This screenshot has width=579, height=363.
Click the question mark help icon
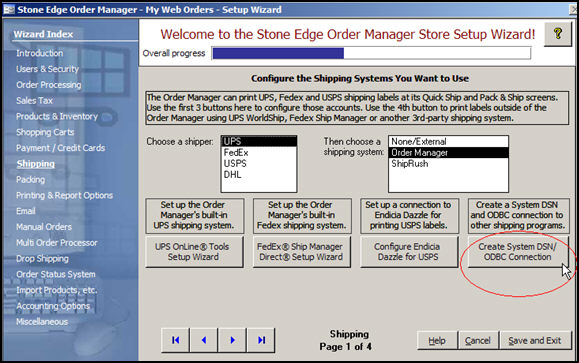click(x=558, y=34)
